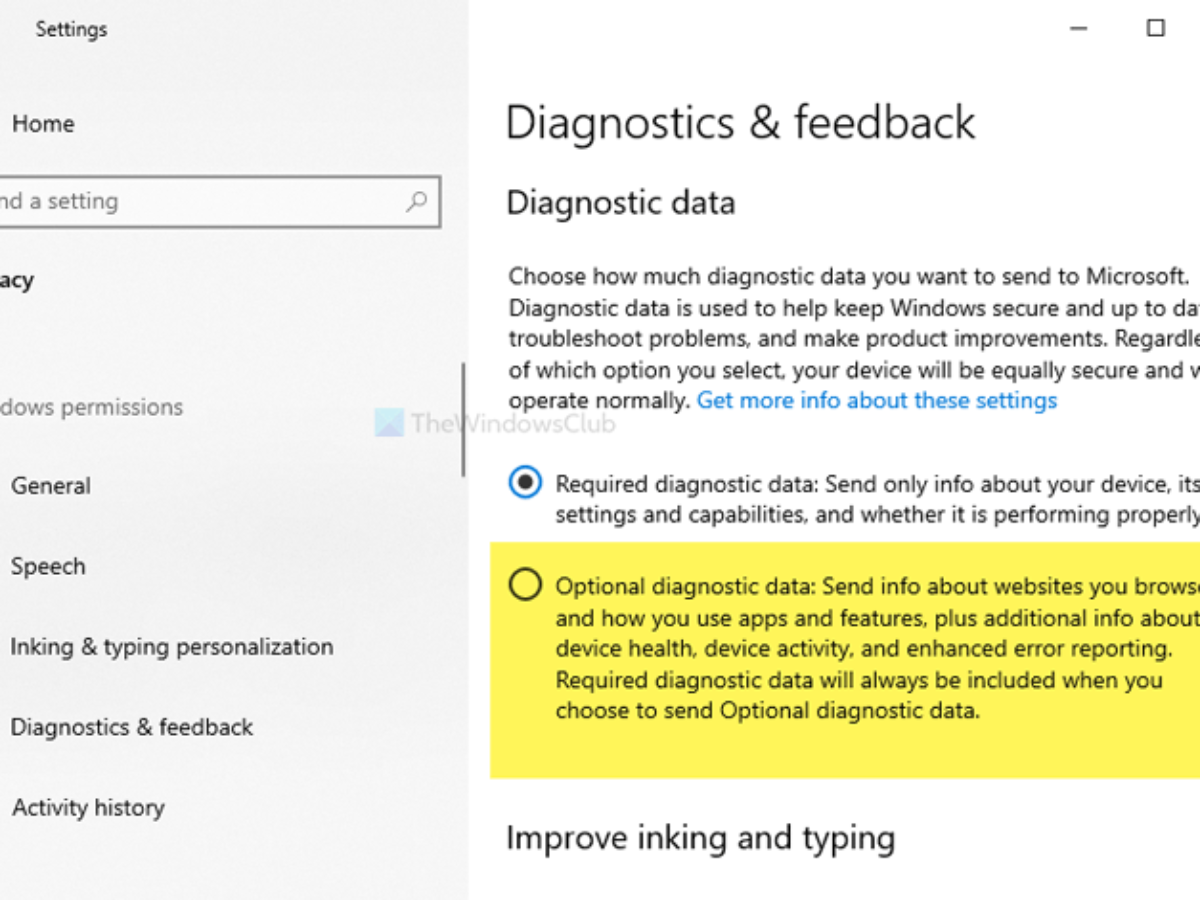Image resolution: width=1200 pixels, height=900 pixels.
Task: Click the Improve inking and typing heading
Action: (700, 837)
